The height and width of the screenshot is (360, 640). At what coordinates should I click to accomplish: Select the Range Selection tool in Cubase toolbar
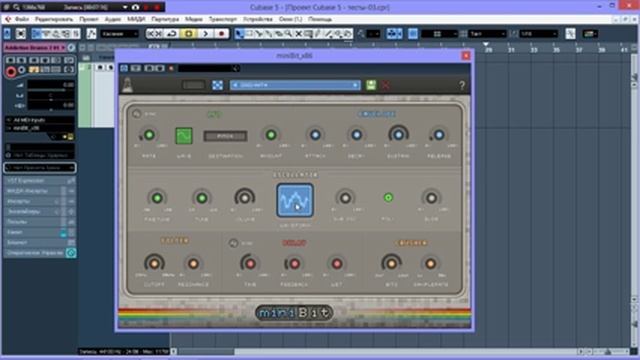click(x=249, y=34)
